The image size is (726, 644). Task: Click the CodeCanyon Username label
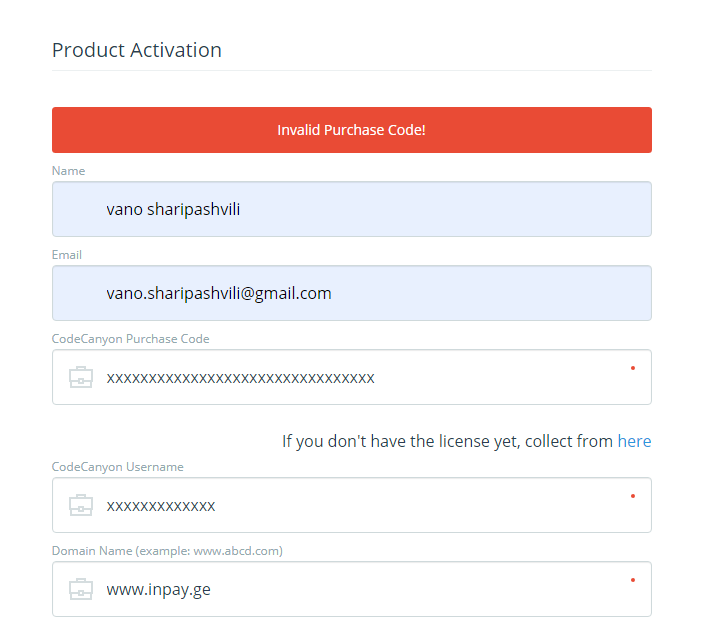[117, 467]
